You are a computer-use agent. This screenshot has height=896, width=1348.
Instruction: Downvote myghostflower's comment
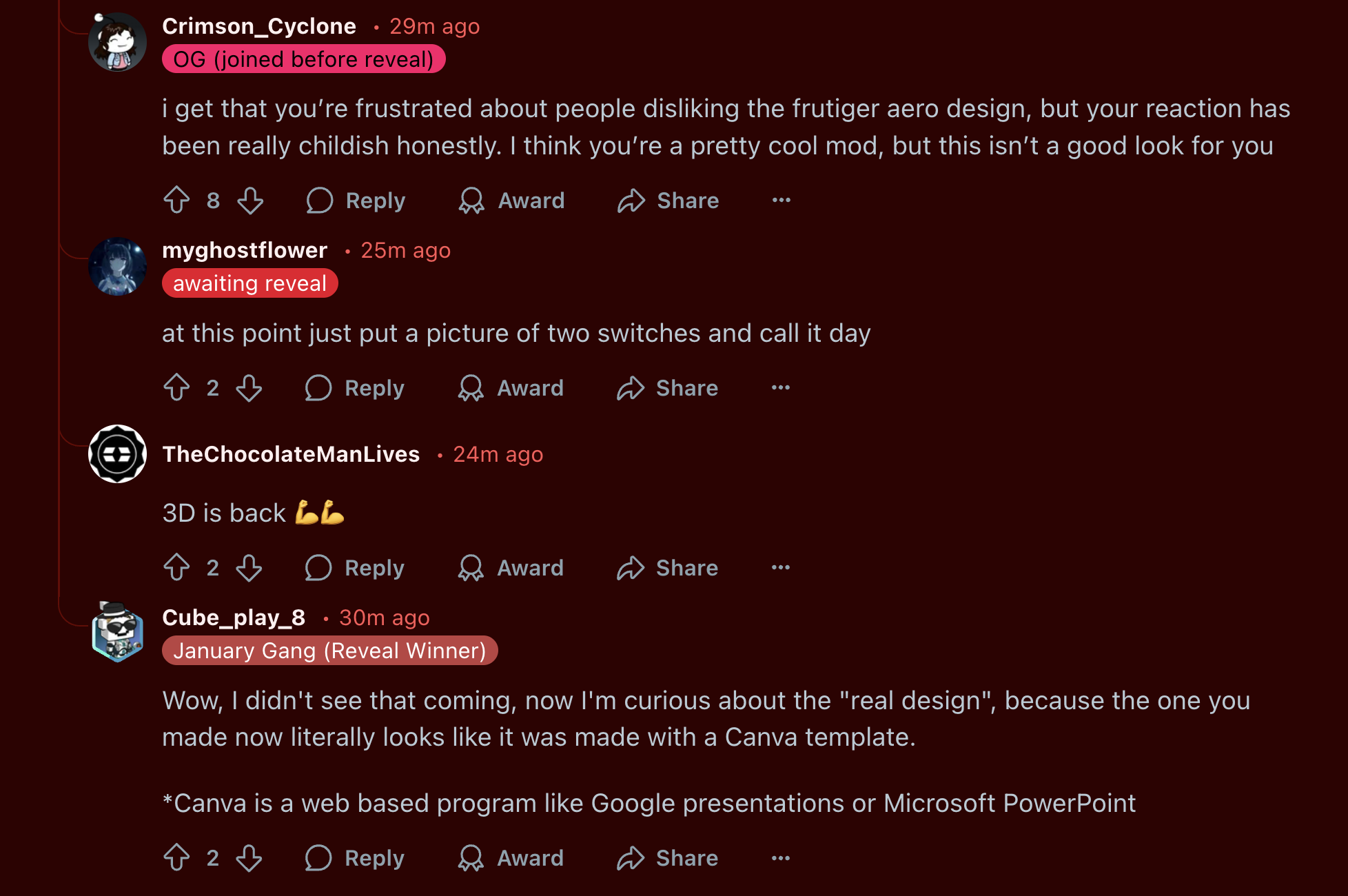(249, 388)
